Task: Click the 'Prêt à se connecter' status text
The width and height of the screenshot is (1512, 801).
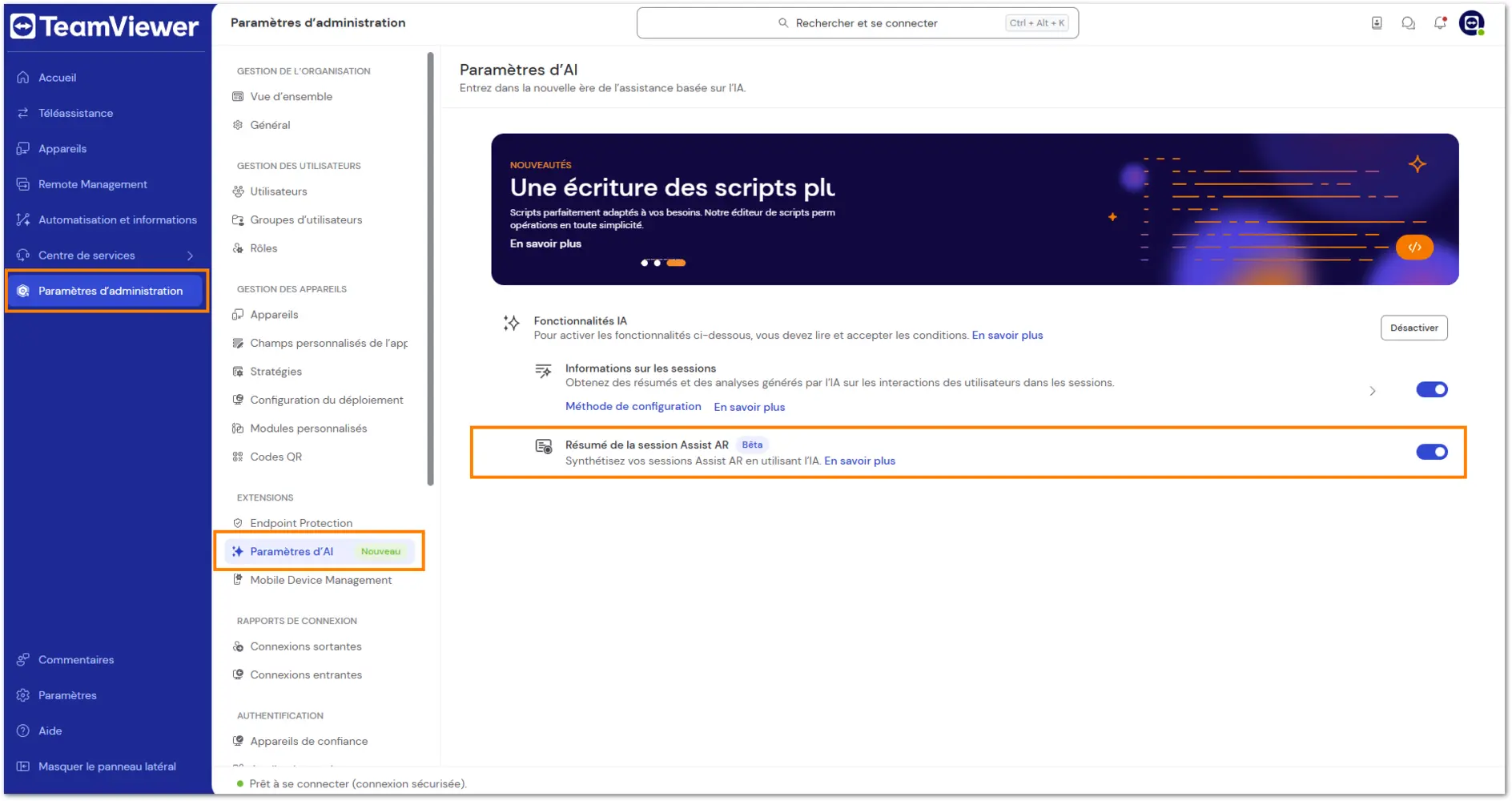Action: pyautogui.click(x=358, y=784)
